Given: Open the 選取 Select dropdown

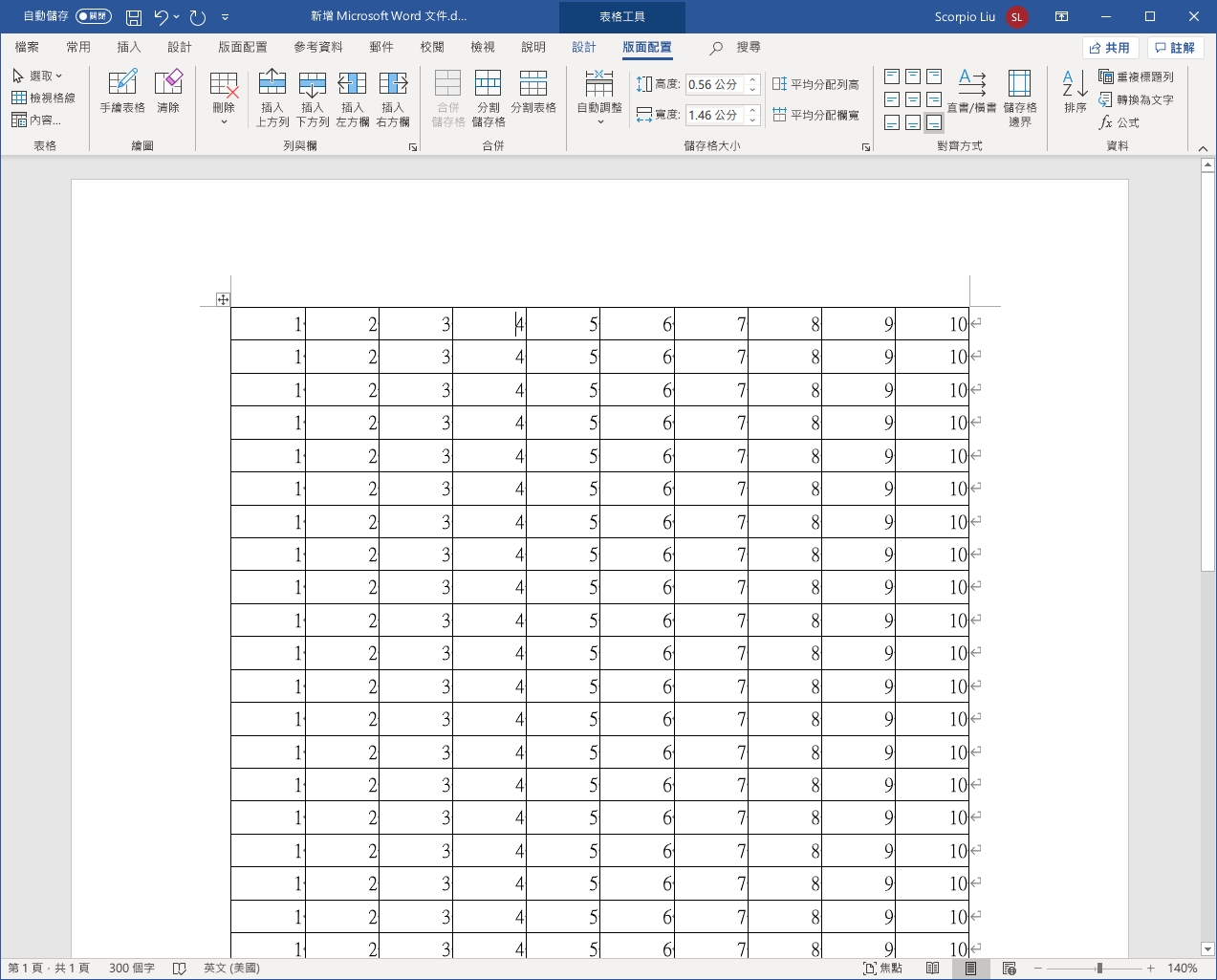Looking at the screenshot, I should pyautogui.click(x=37, y=76).
